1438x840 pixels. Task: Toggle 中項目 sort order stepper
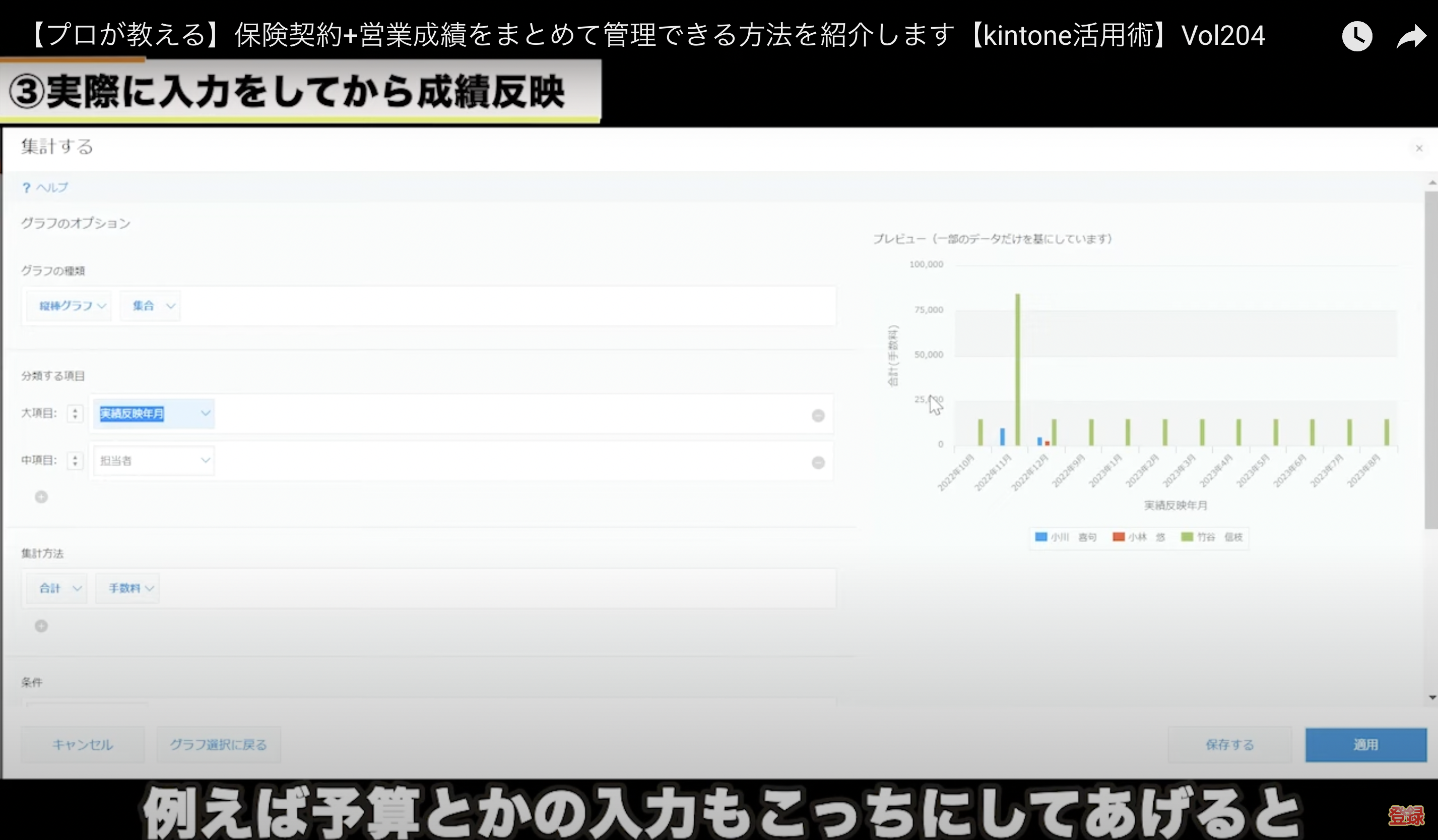click(x=75, y=460)
